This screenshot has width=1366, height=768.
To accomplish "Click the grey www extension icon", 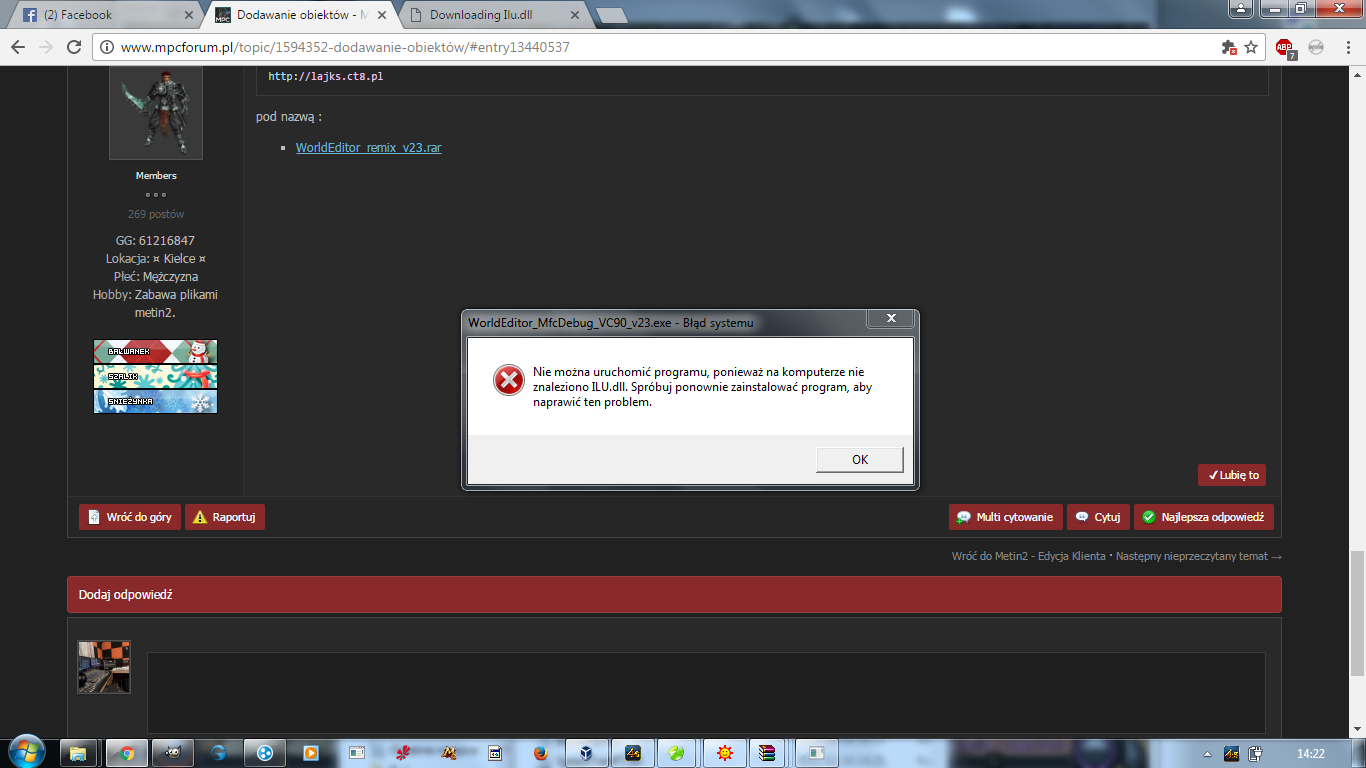I will click(x=1316, y=47).
